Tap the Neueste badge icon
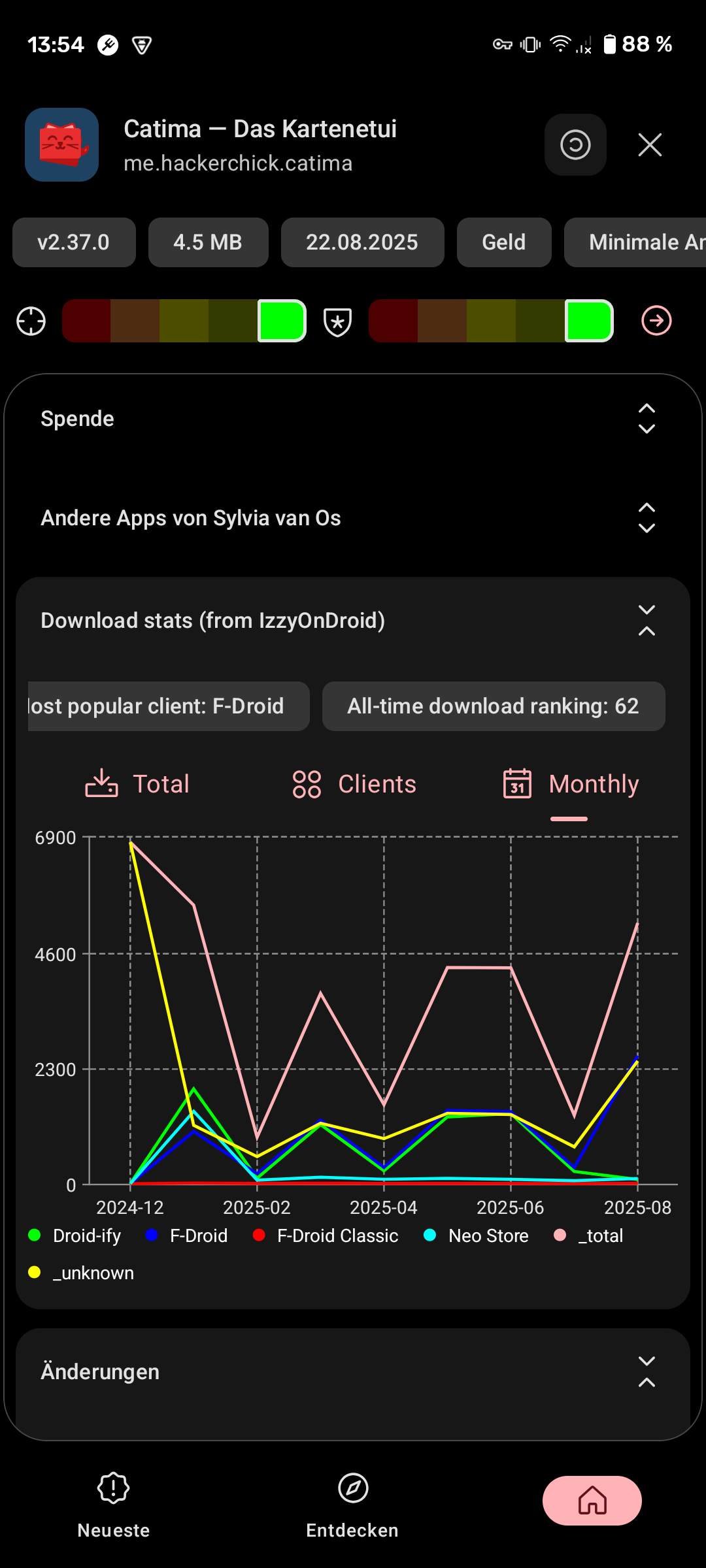706x1568 pixels. click(113, 1488)
